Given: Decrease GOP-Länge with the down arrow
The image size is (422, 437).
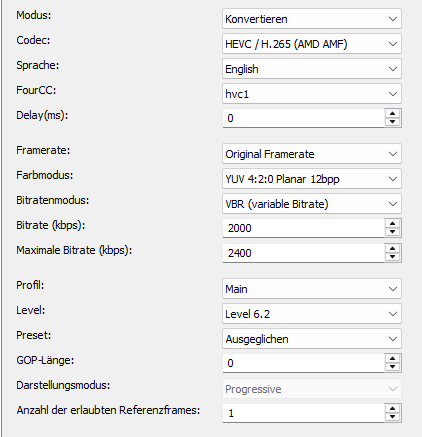Looking at the screenshot, I should [393, 367].
